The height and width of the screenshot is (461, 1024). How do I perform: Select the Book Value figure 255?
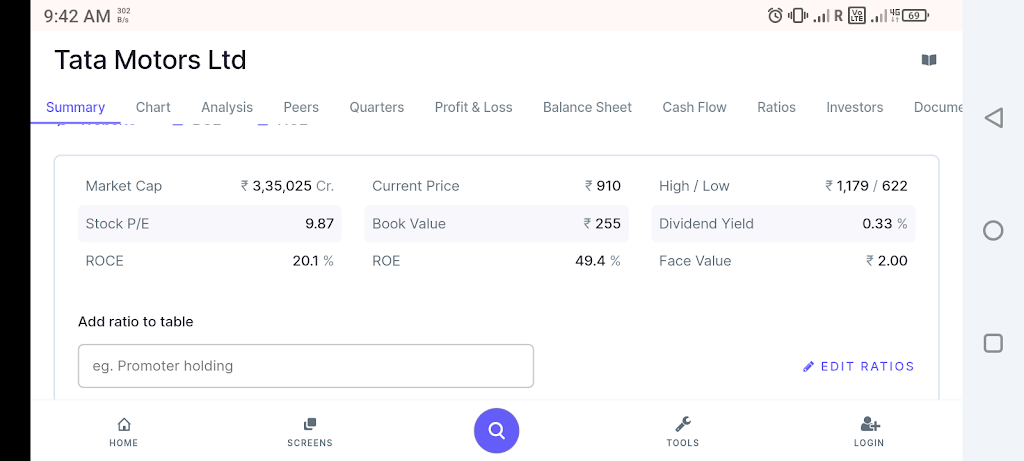pos(602,223)
